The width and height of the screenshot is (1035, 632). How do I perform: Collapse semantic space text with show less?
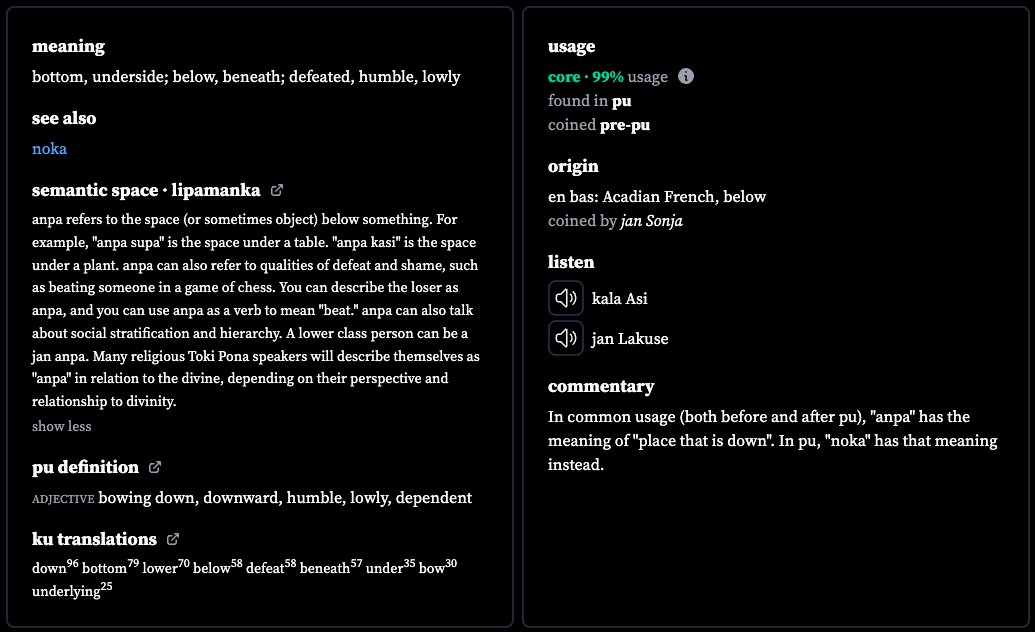[61, 426]
